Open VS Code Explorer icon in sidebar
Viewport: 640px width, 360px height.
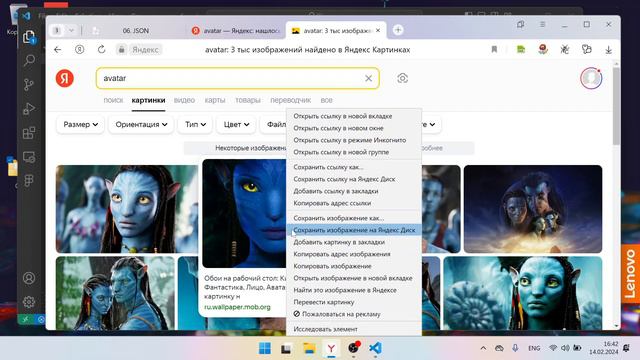coord(29,37)
